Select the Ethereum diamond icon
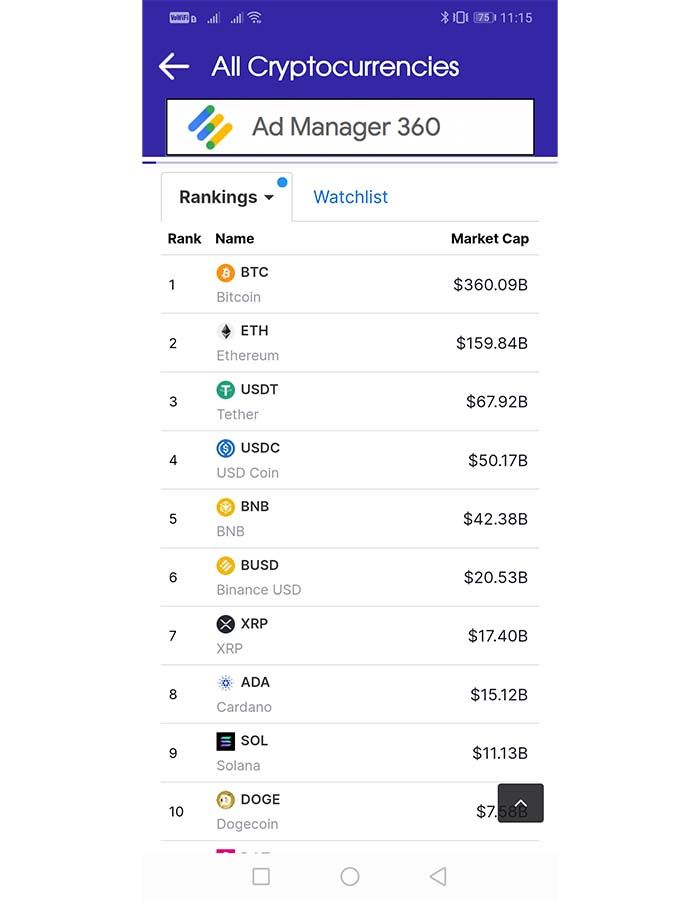 point(225,331)
